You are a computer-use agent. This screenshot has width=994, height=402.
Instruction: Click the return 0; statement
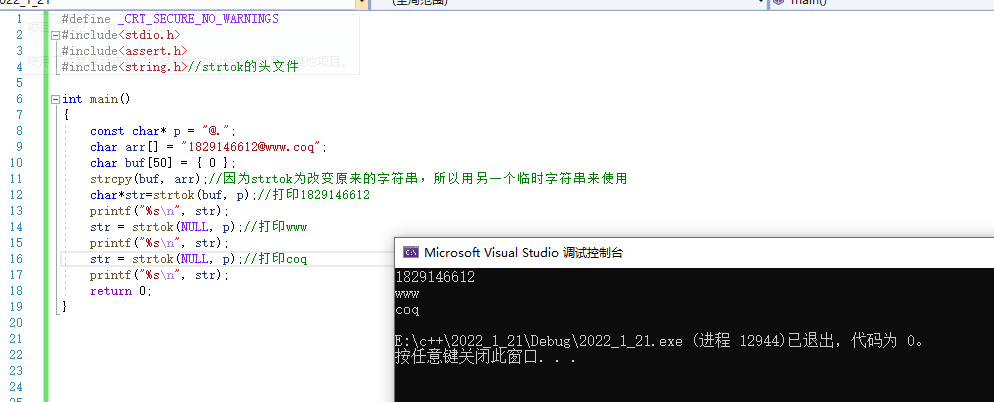click(x=121, y=291)
